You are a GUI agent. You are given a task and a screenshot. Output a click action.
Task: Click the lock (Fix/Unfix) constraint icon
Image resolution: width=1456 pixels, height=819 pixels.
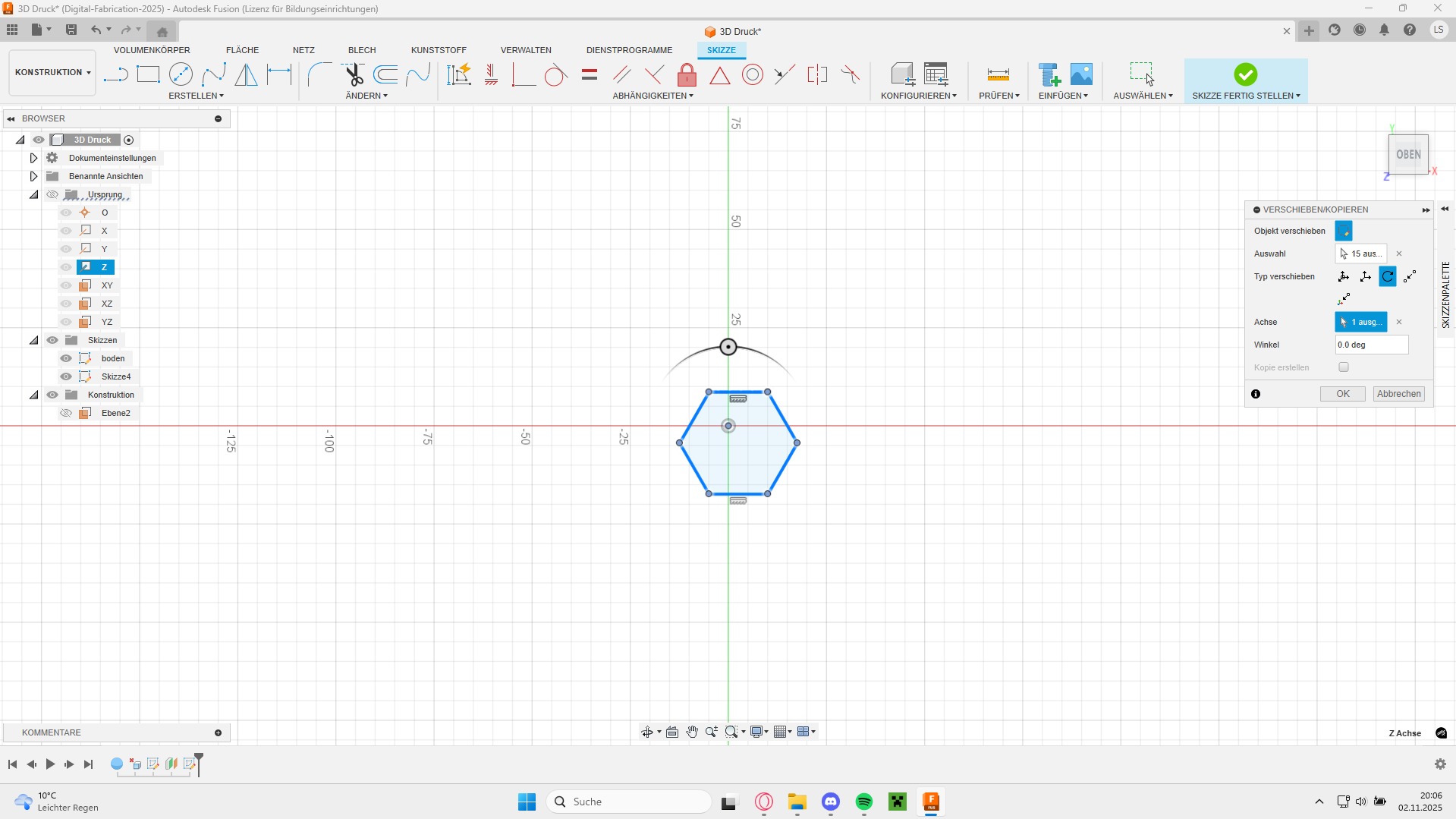point(687,74)
